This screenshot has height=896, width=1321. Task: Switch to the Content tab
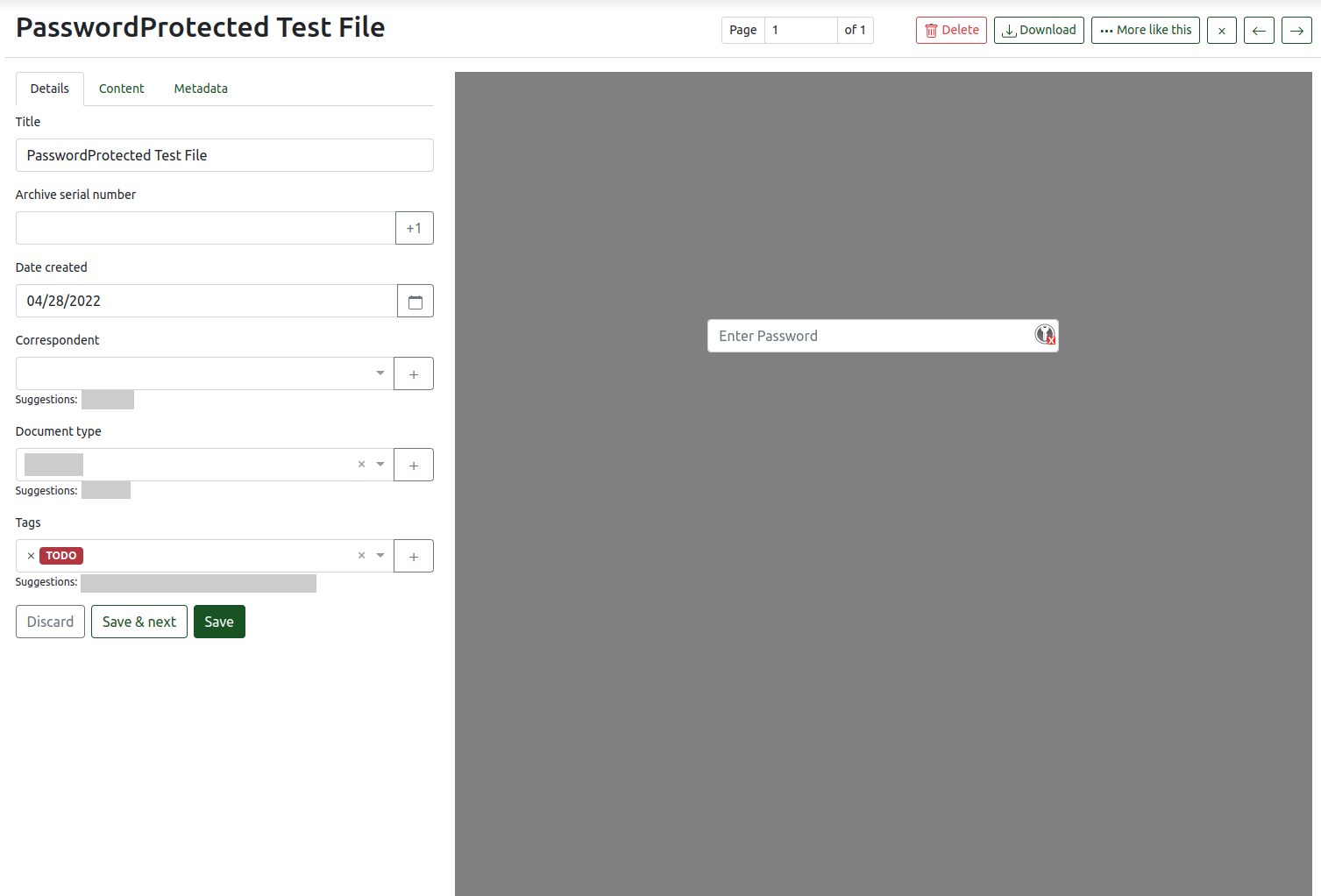[x=121, y=88]
